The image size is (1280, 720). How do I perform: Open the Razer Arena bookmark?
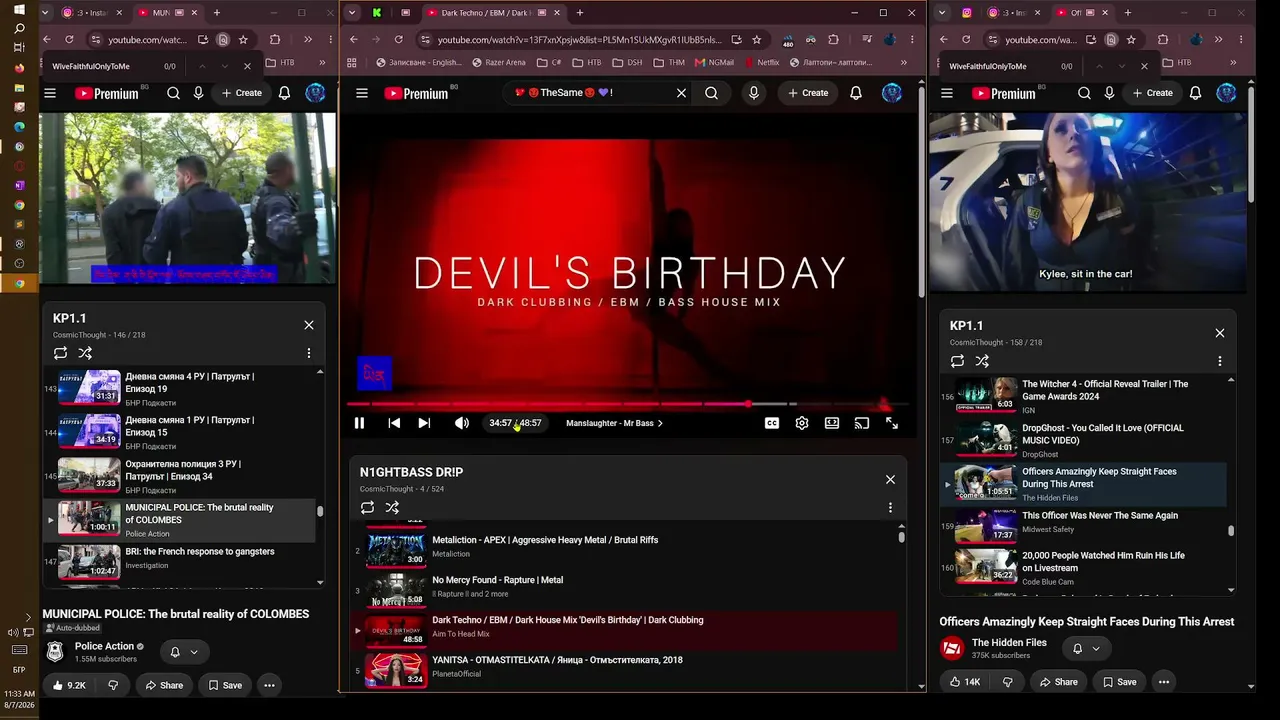(497, 62)
